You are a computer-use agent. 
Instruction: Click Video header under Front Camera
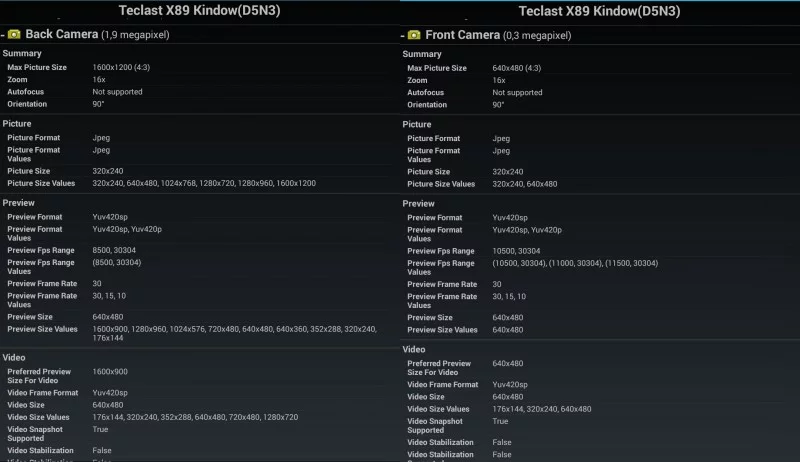click(413, 350)
